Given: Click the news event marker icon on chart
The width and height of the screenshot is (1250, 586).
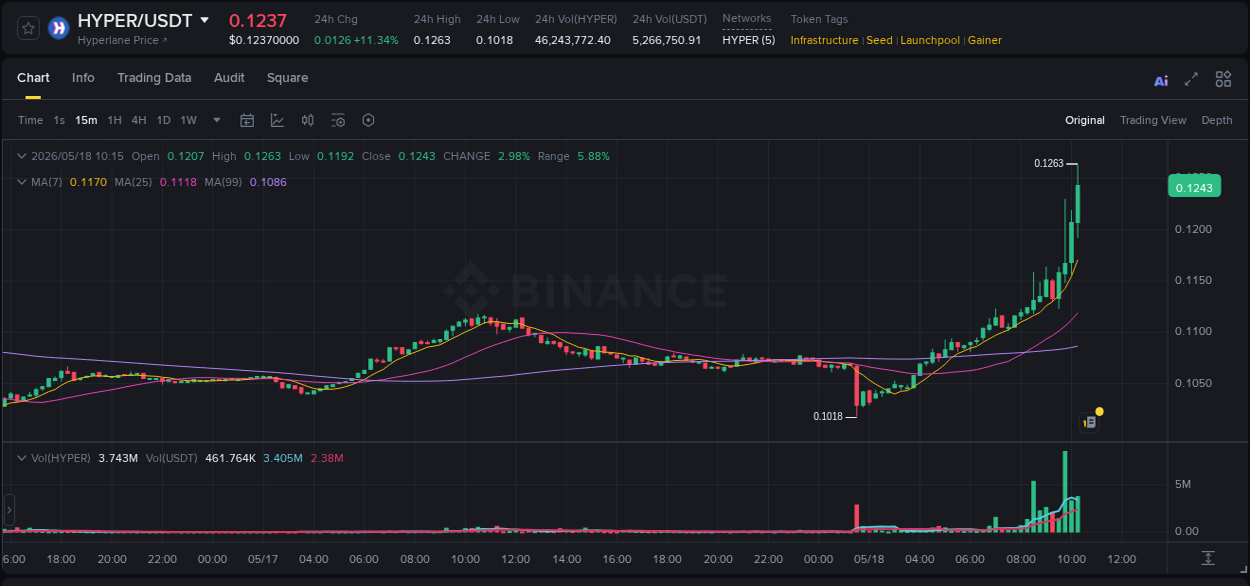Looking at the screenshot, I should coord(1090,422).
